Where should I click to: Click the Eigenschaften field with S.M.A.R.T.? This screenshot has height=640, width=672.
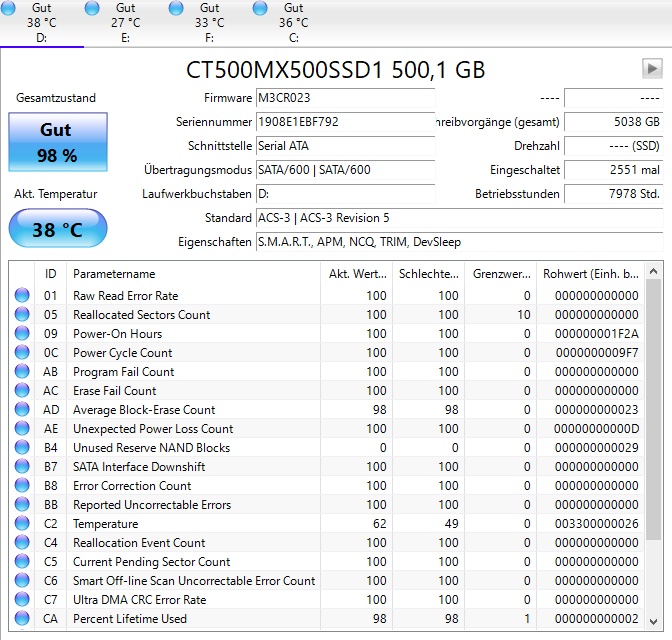459,242
